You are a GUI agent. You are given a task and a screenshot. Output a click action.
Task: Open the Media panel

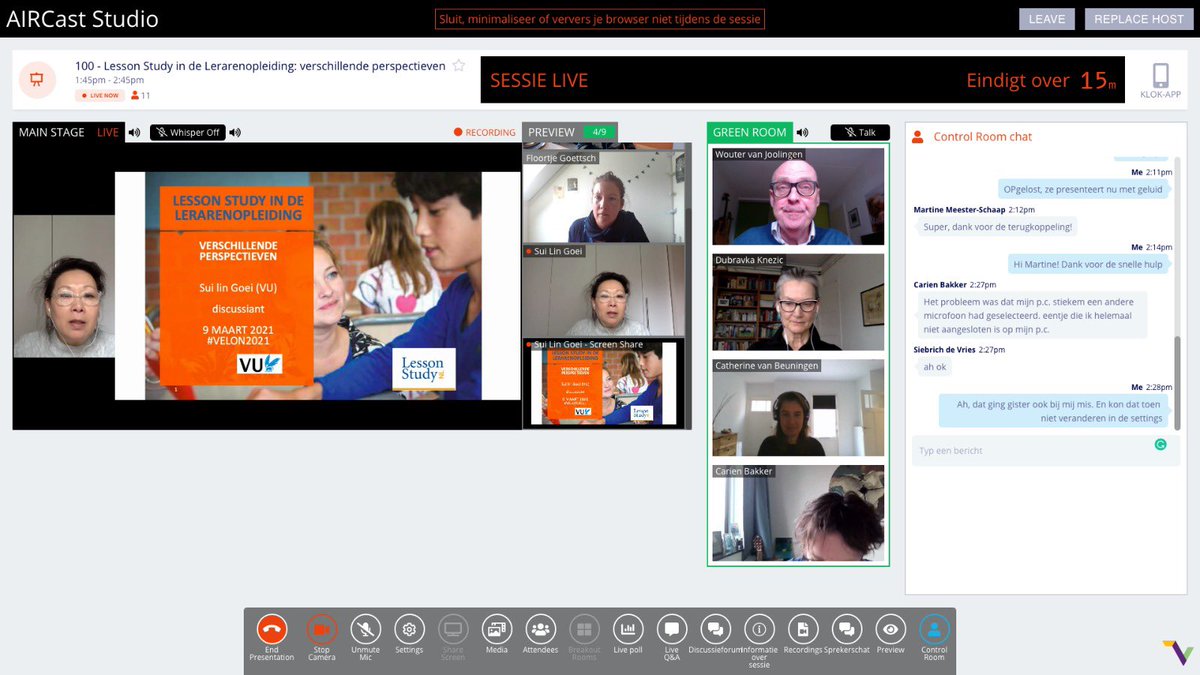[496, 631]
